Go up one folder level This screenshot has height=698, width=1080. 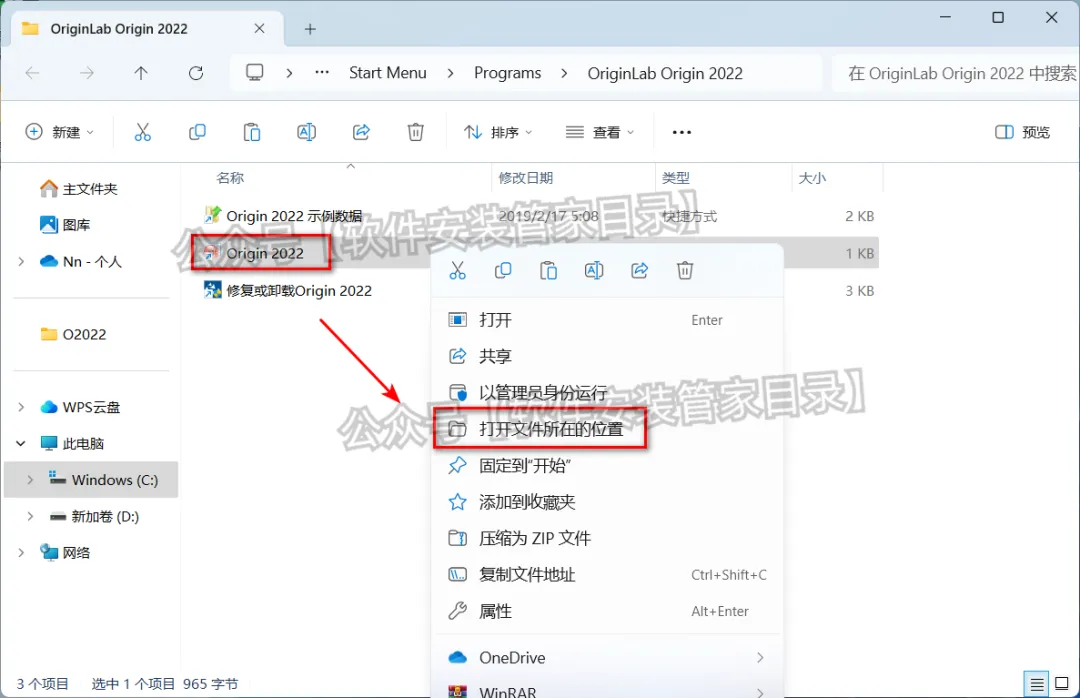[141, 73]
